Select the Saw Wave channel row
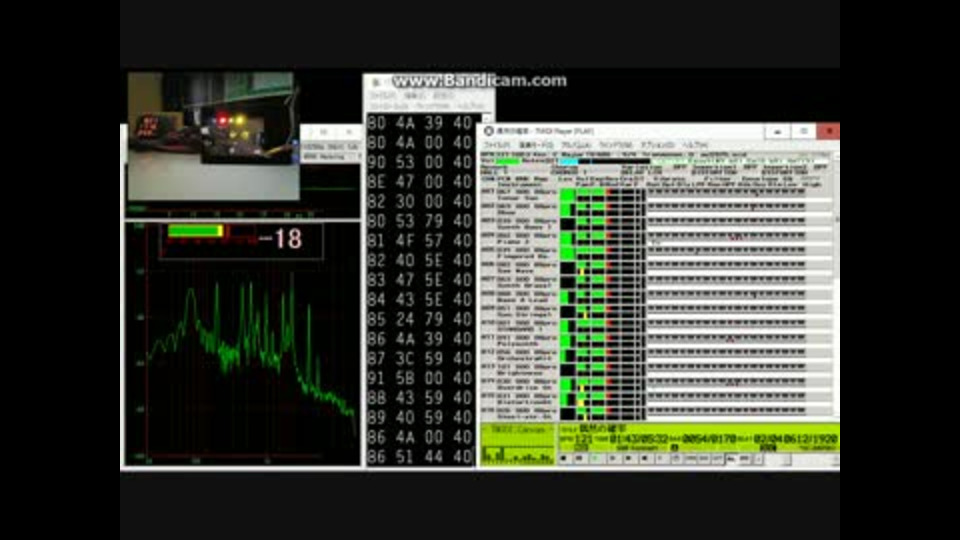Viewport: 960px width, 540px height. click(656, 268)
